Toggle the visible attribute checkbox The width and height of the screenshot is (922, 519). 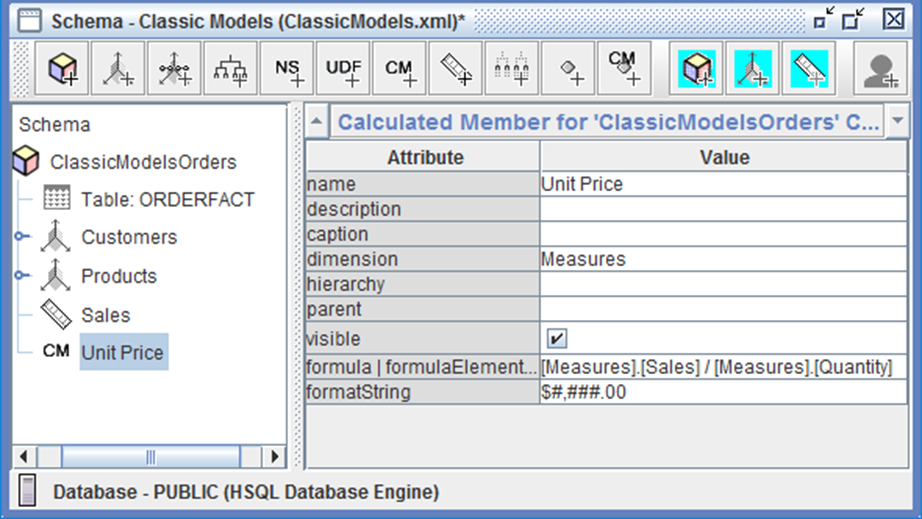[x=556, y=339]
